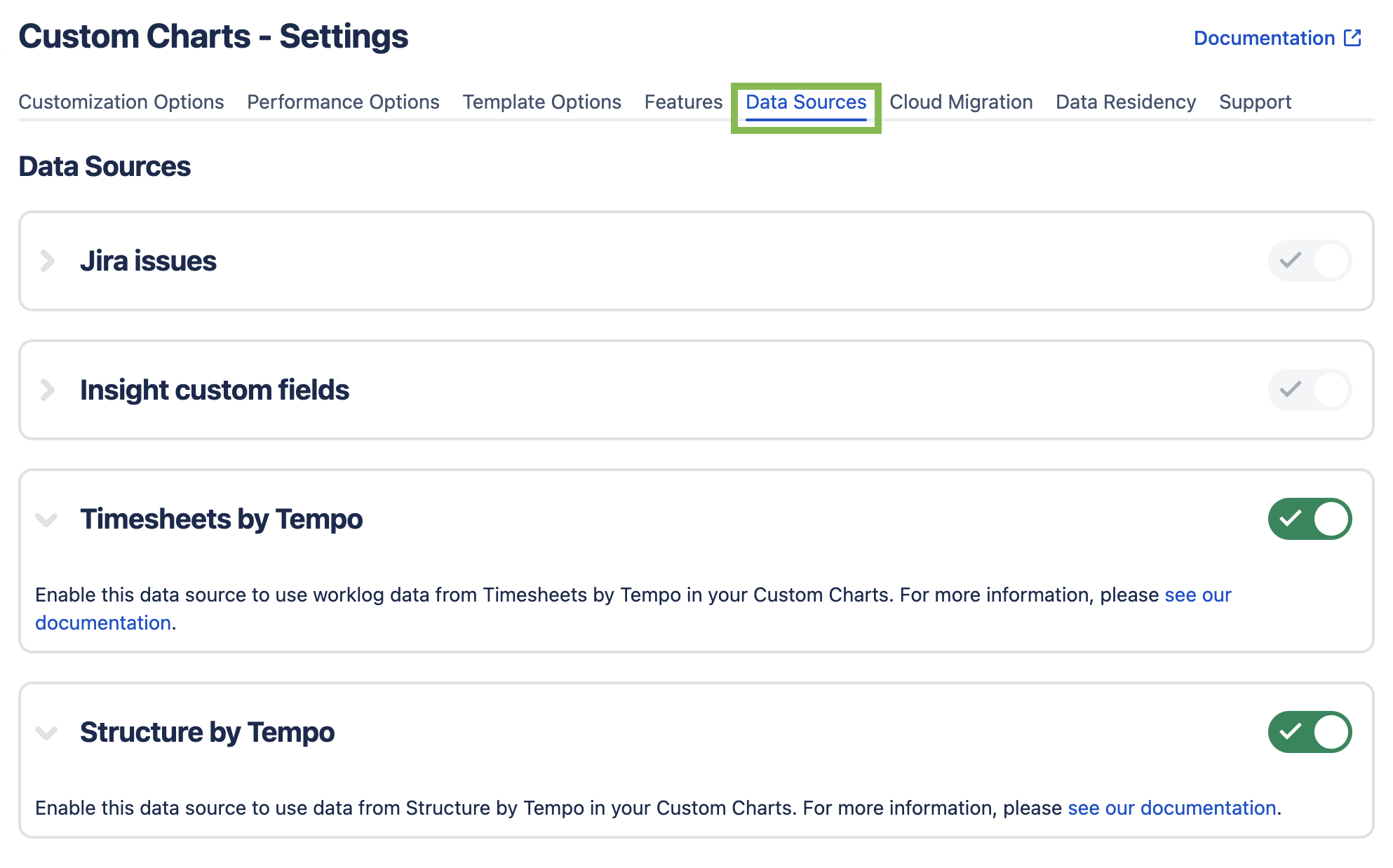The width and height of the screenshot is (1393, 868).
Task: Open the Documentation external link
Action: coord(1277,38)
